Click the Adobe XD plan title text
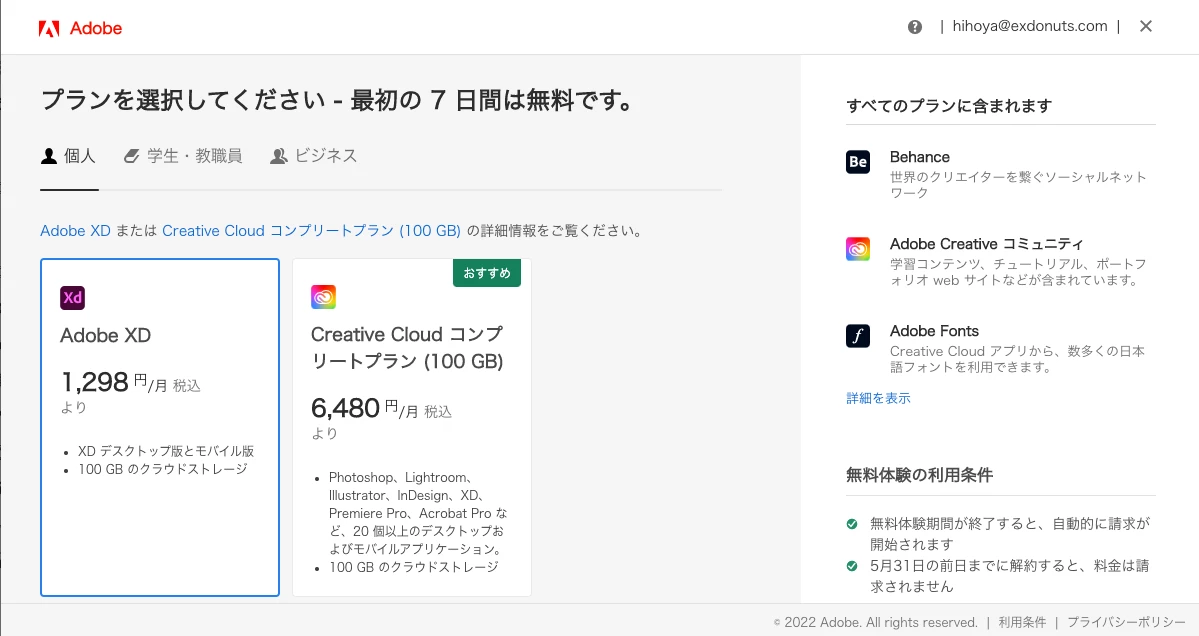 click(x=106, y=335)
